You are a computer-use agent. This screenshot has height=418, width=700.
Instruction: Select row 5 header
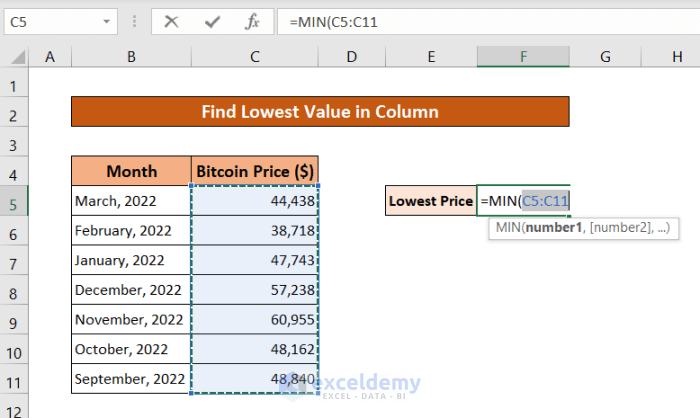(x=15, y=201)
